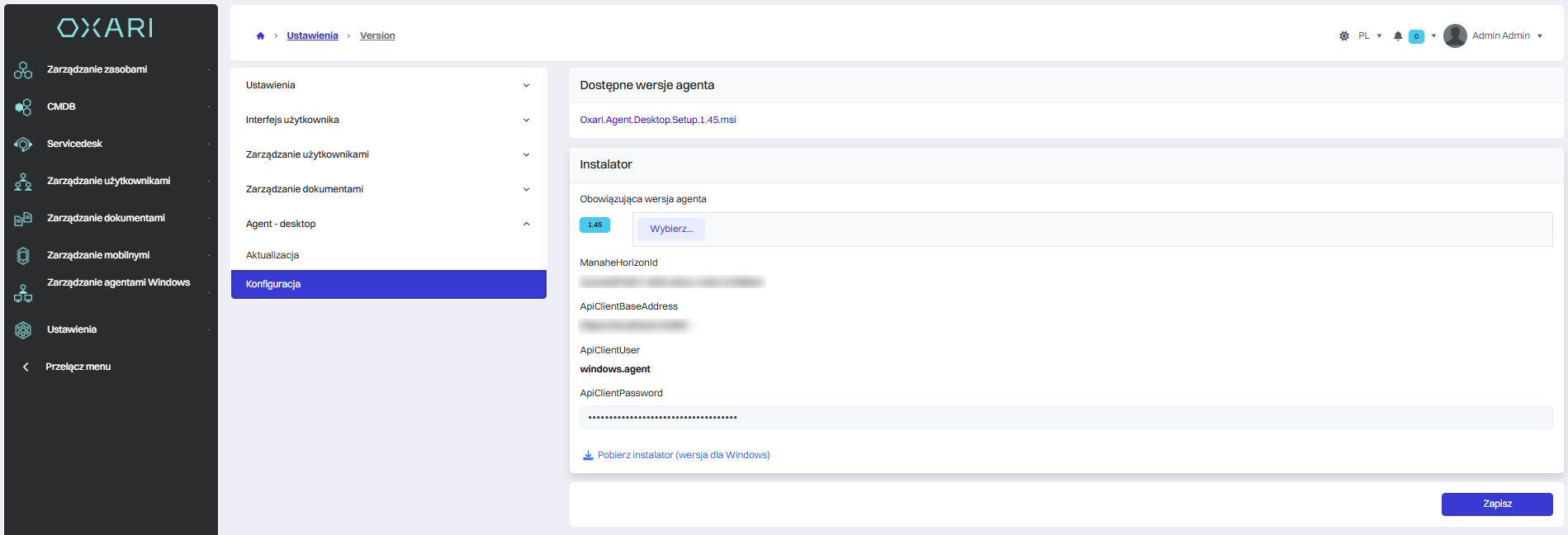Image resolution: width=1568 pixels, height=535 pixels.
Task: Click the CMDB sidebar icon
Action: pyautogui.click(x=23, y=107)
